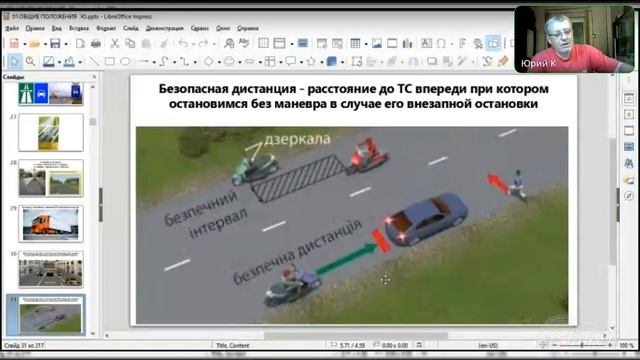Click the Open file folder icon
The image size is (640, 360).
pyautogui.click(x=35, y=43)
